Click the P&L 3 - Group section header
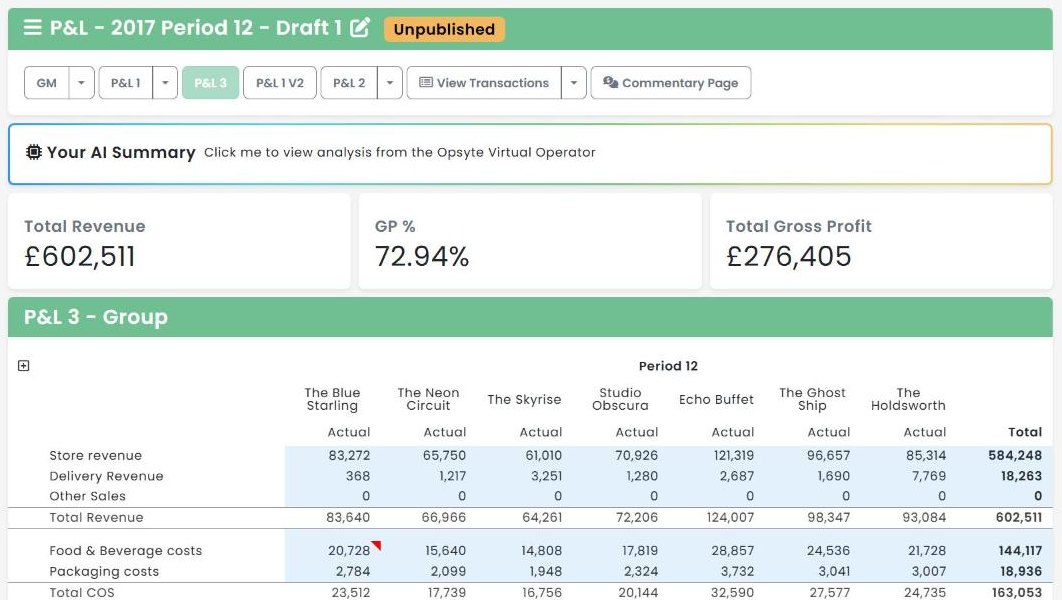1062x600 pixels. coord(530,317)
